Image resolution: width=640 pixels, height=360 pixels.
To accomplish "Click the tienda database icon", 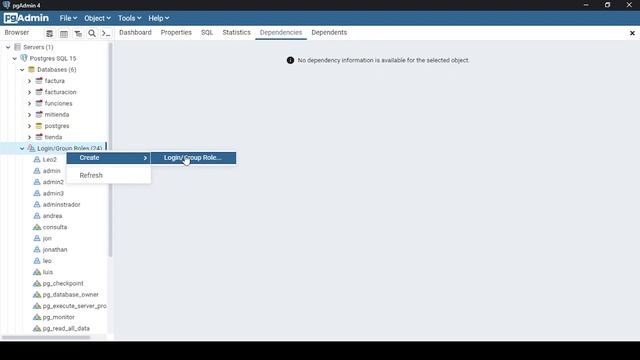I will pos(39,137).
